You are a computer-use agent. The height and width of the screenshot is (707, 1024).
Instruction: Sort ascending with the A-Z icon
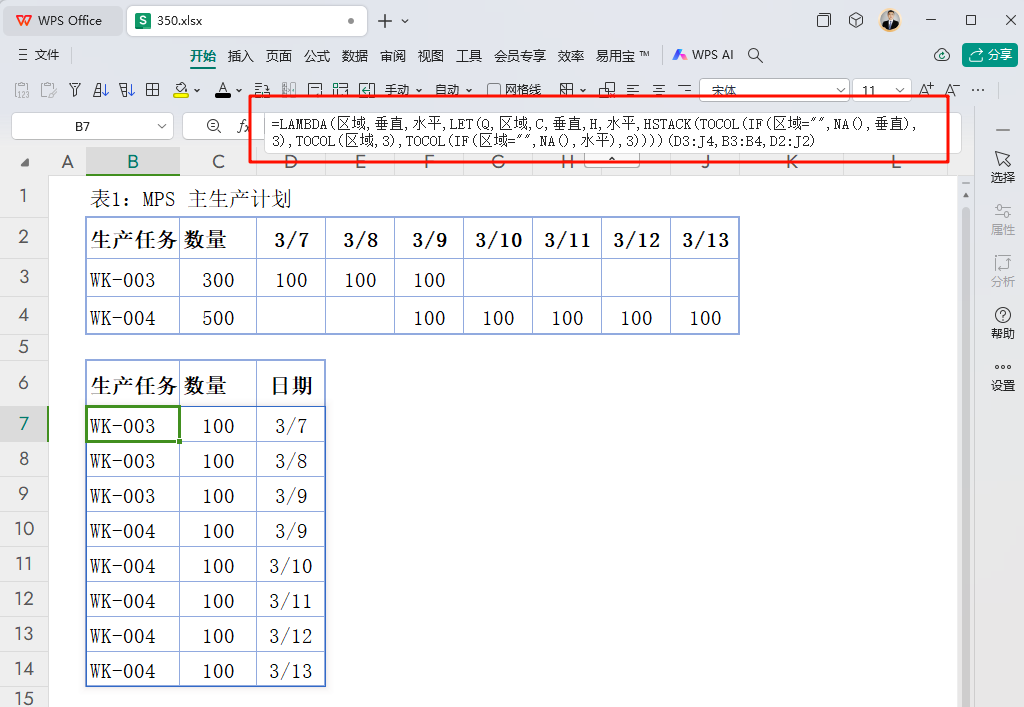[x=101, y=90]
